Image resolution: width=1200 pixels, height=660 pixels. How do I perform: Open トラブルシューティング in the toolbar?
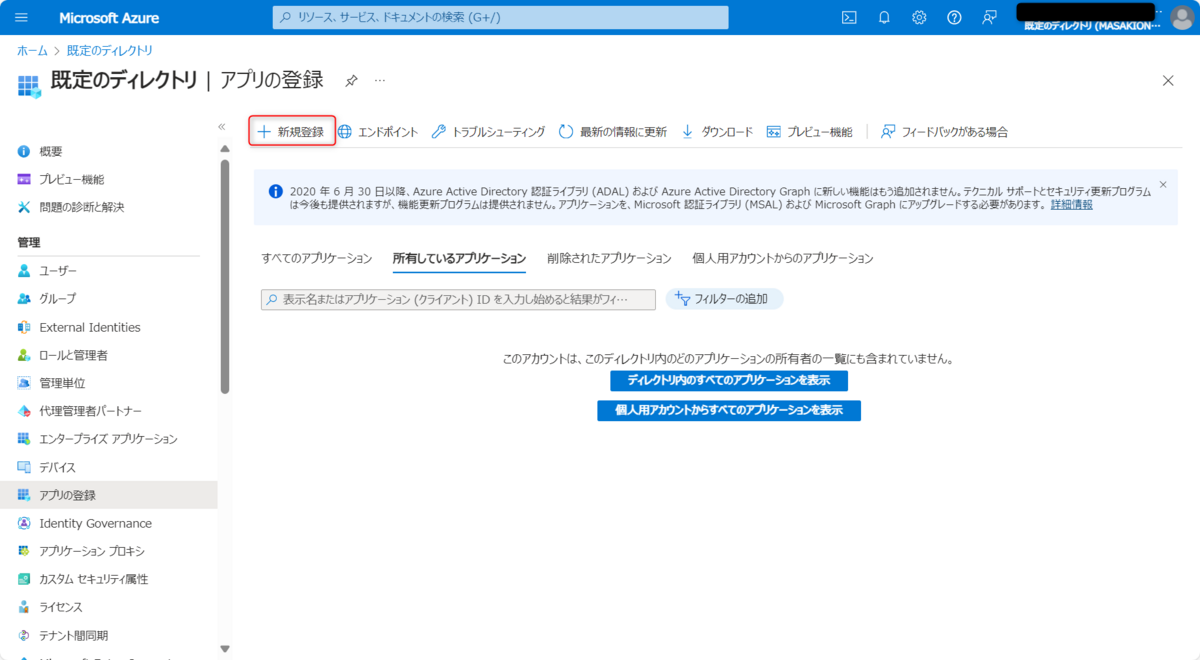[x=488, y=132]
